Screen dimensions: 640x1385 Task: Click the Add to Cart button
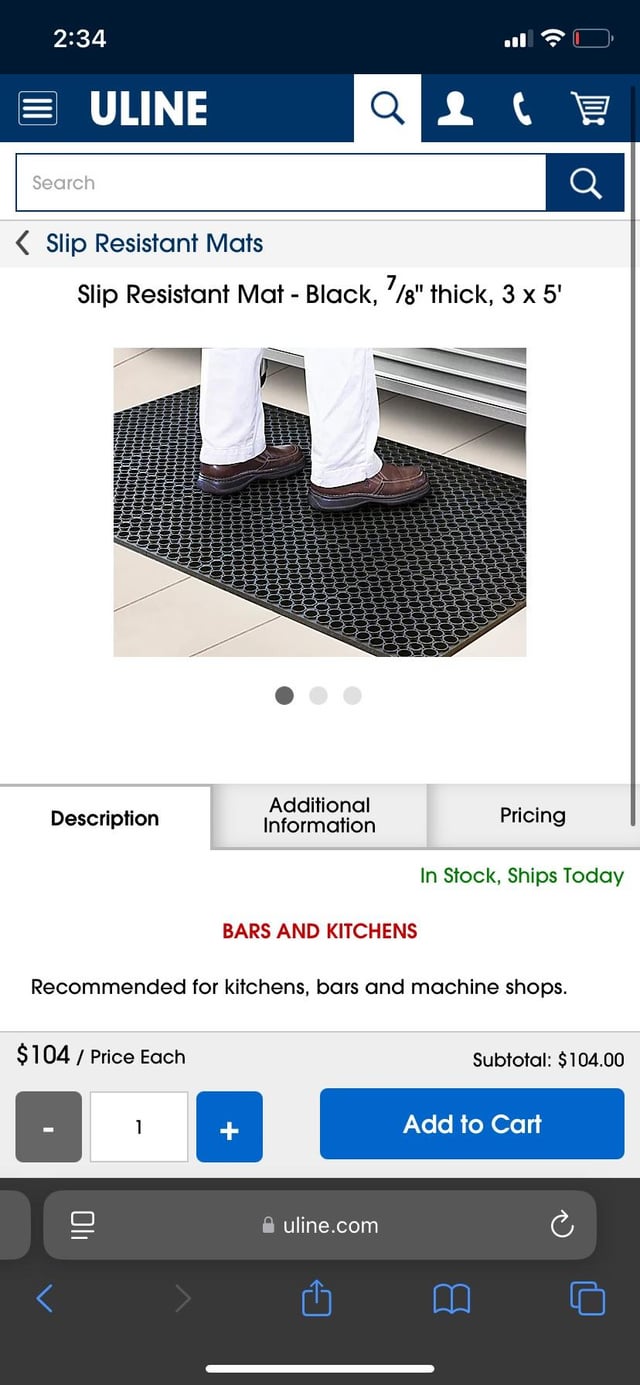click(472, 1124)
